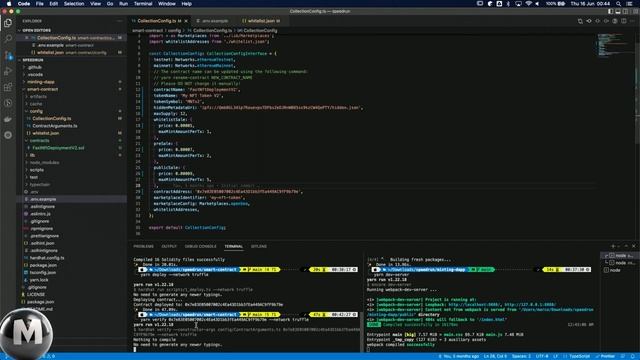This screenshot has width=640, height=360.
Task: Add a new terminal with plus icon
Action: coord(613,246)
